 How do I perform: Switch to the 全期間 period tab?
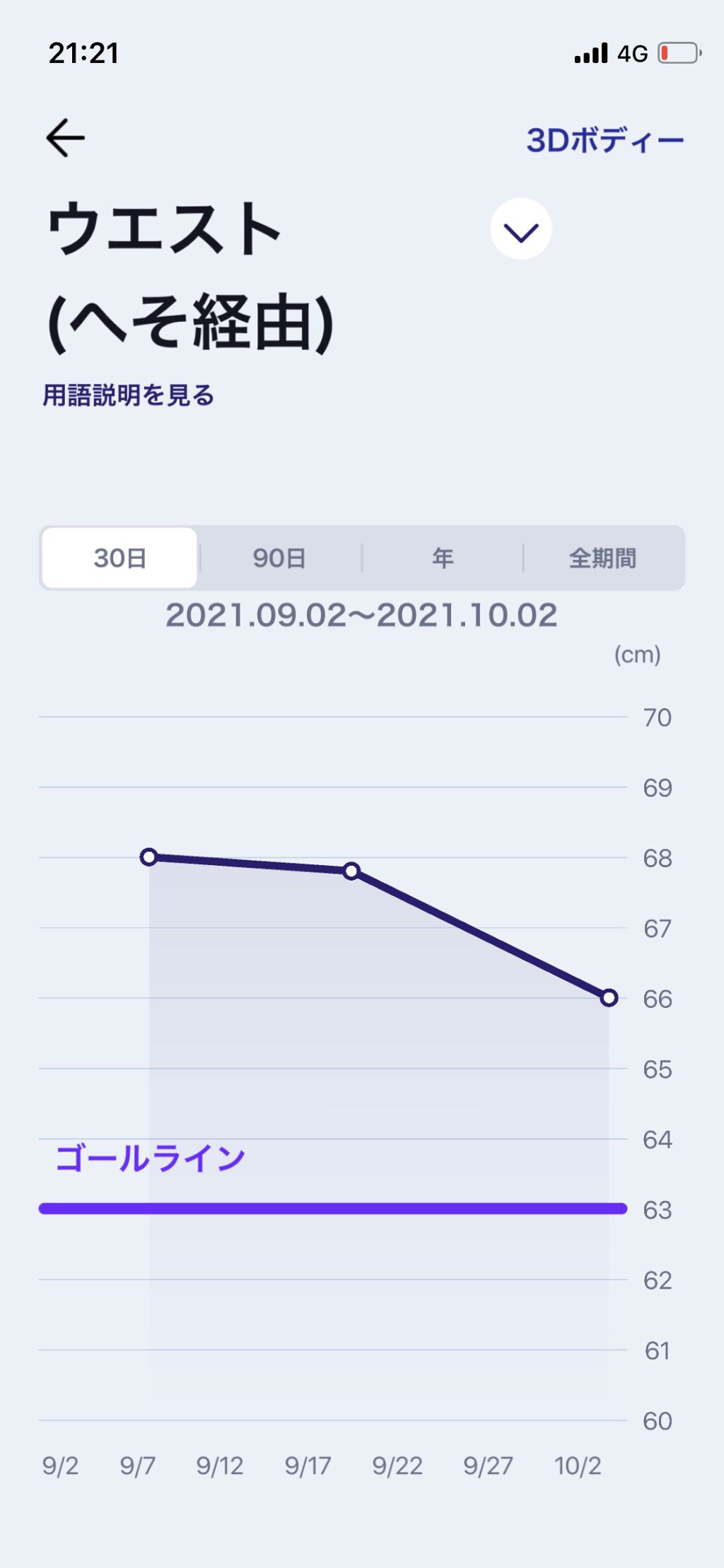[x=602, y=558]
